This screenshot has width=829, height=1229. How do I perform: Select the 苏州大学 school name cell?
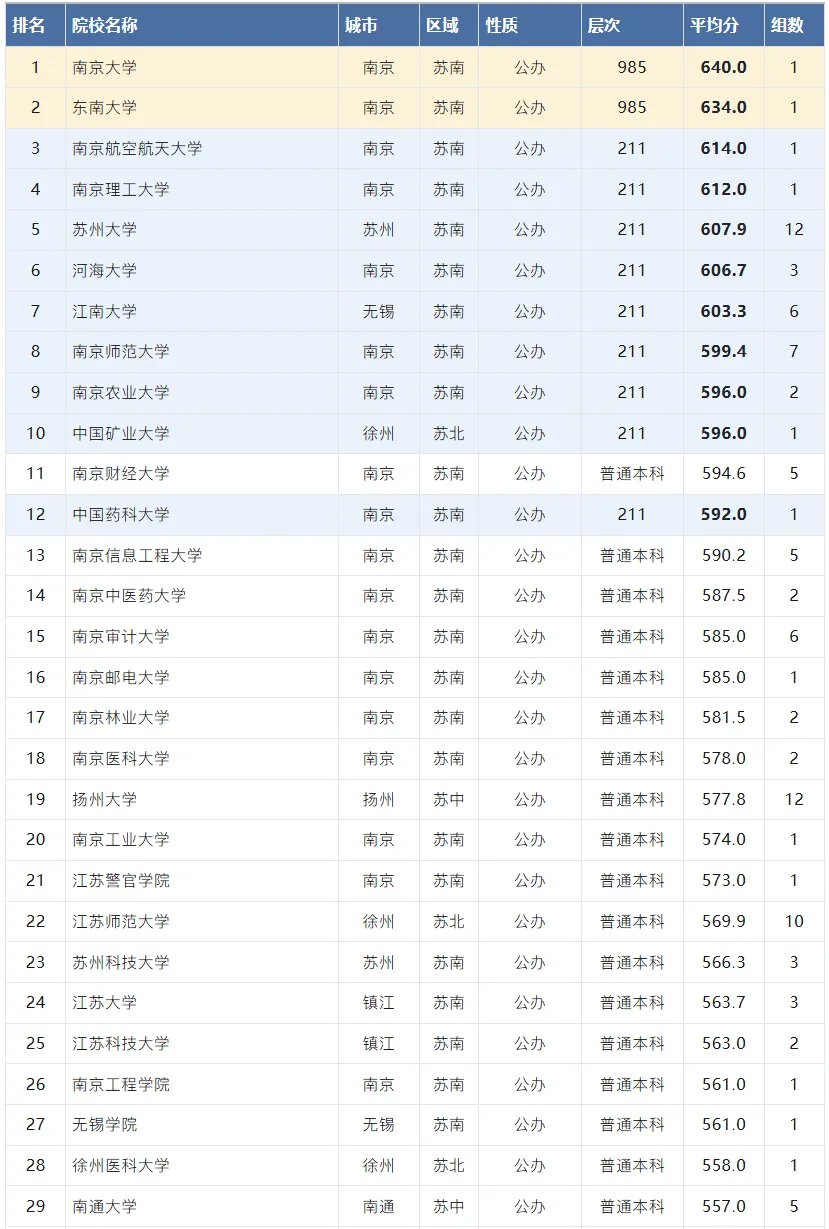pyautogui.click(x=201, y=230)
